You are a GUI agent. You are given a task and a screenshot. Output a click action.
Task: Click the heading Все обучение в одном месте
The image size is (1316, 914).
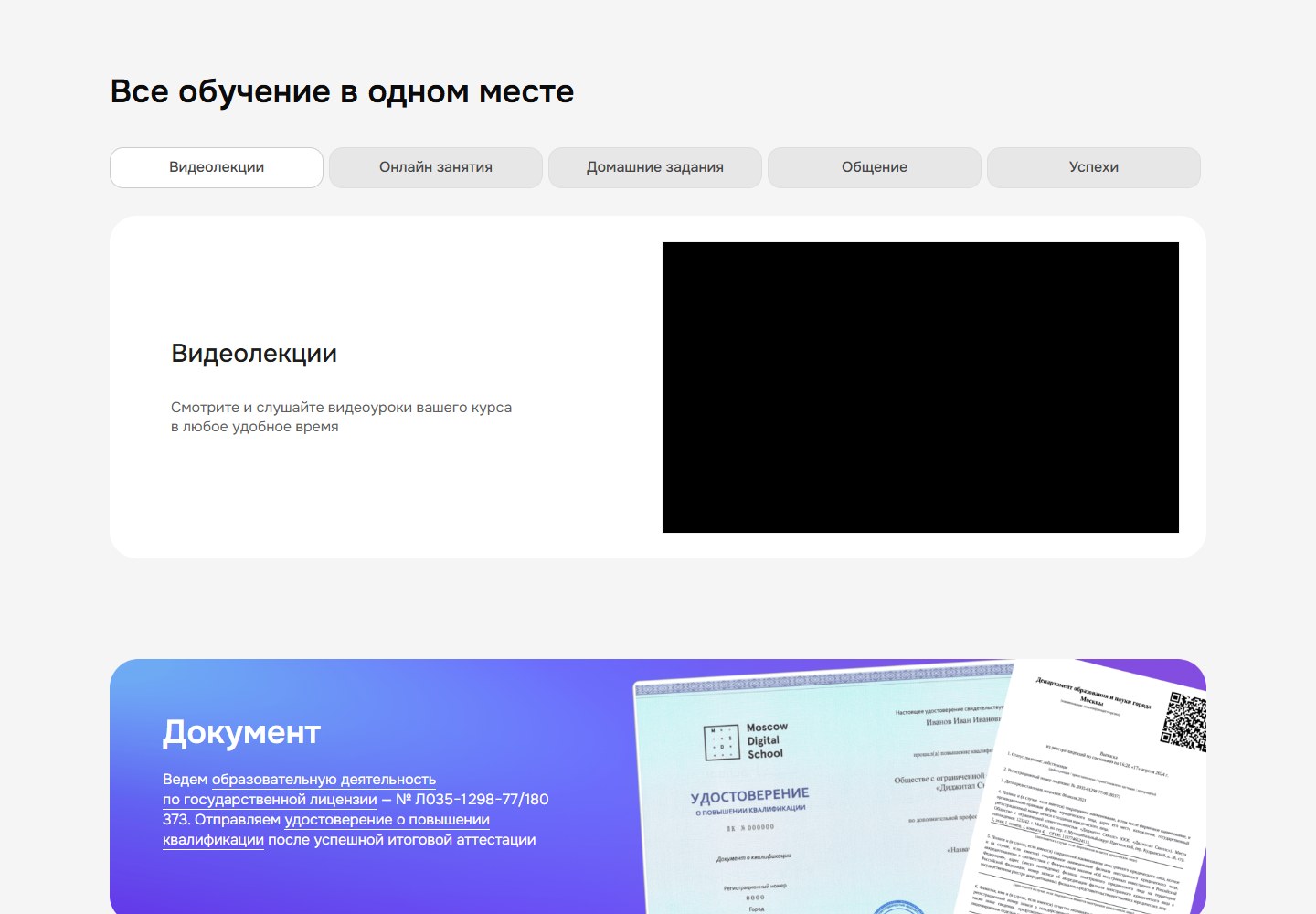click(x=342, y=91)
